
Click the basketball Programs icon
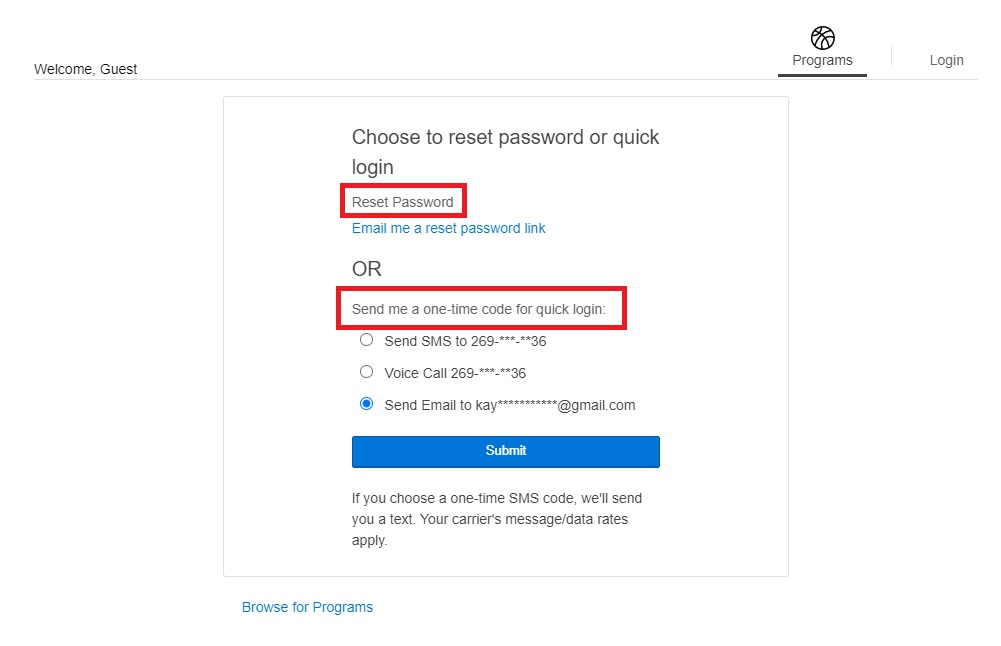[x=822, y=38]
